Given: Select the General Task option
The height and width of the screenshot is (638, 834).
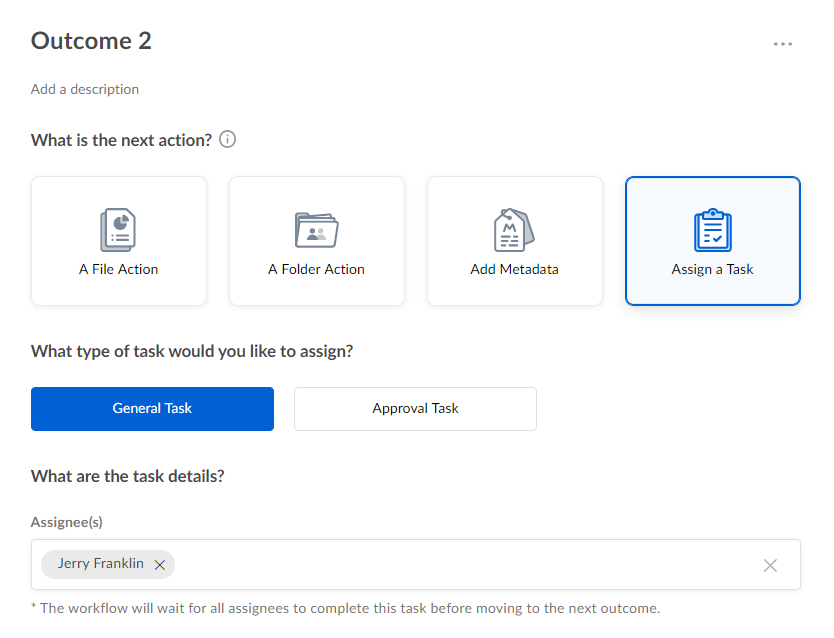Looking at the screenshot, I should (152, 408).
